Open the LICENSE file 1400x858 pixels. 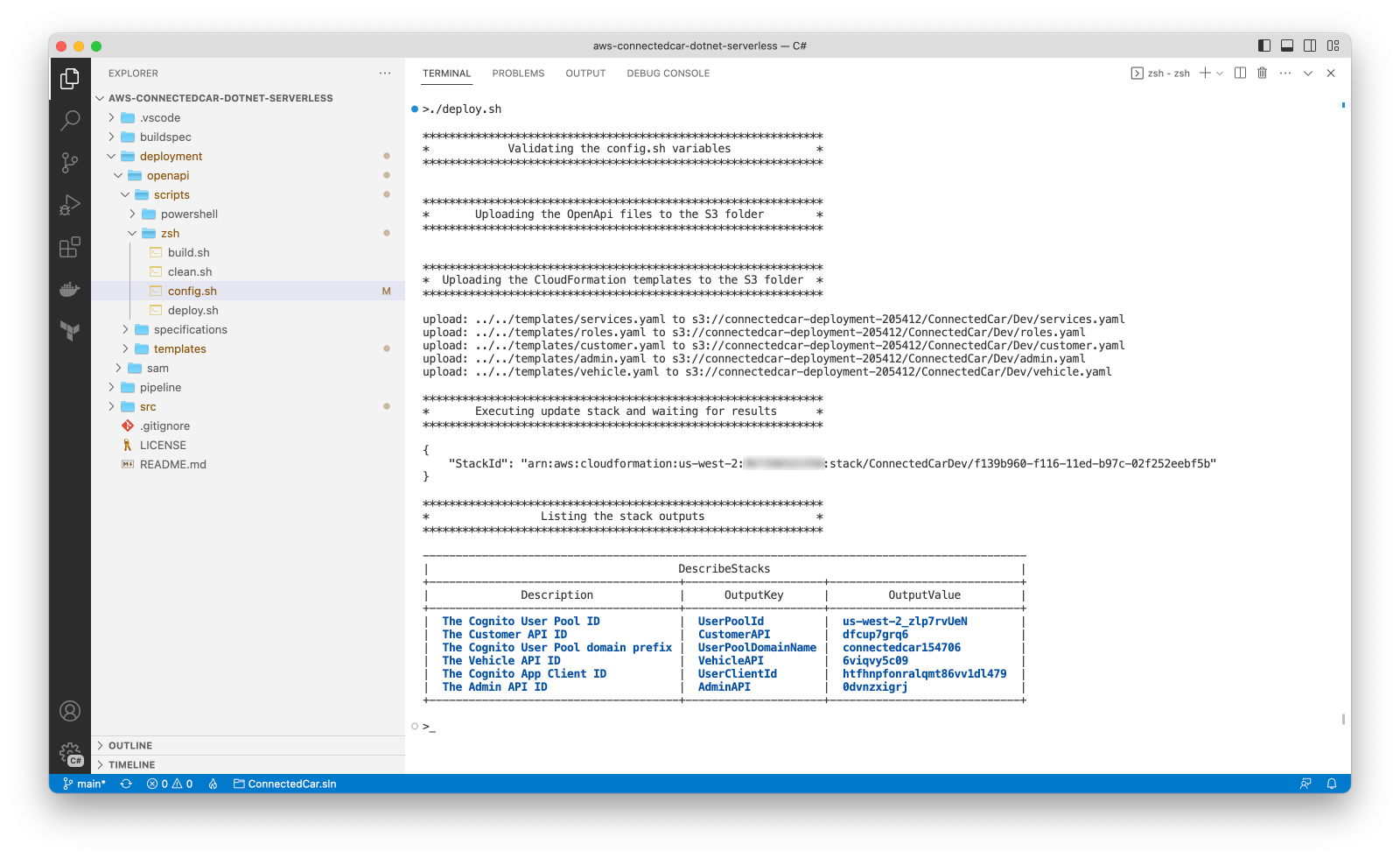[248, 445]
